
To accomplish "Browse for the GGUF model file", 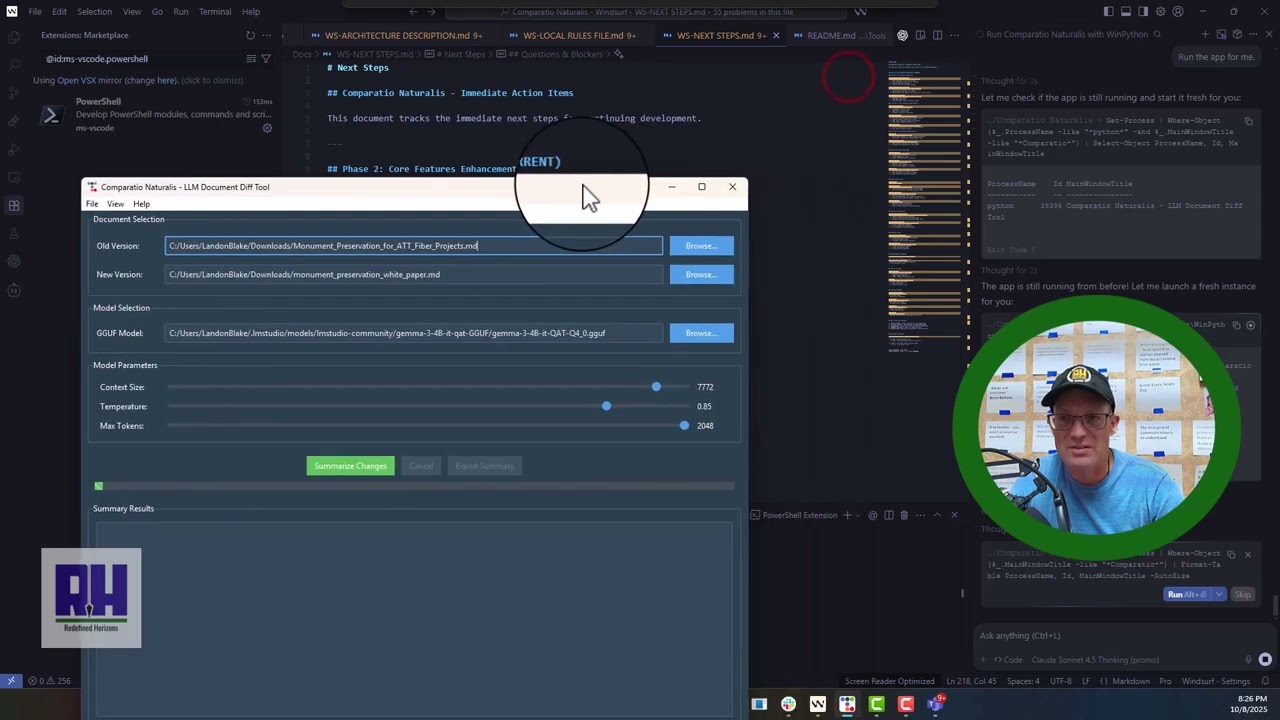I will [701, 333].
